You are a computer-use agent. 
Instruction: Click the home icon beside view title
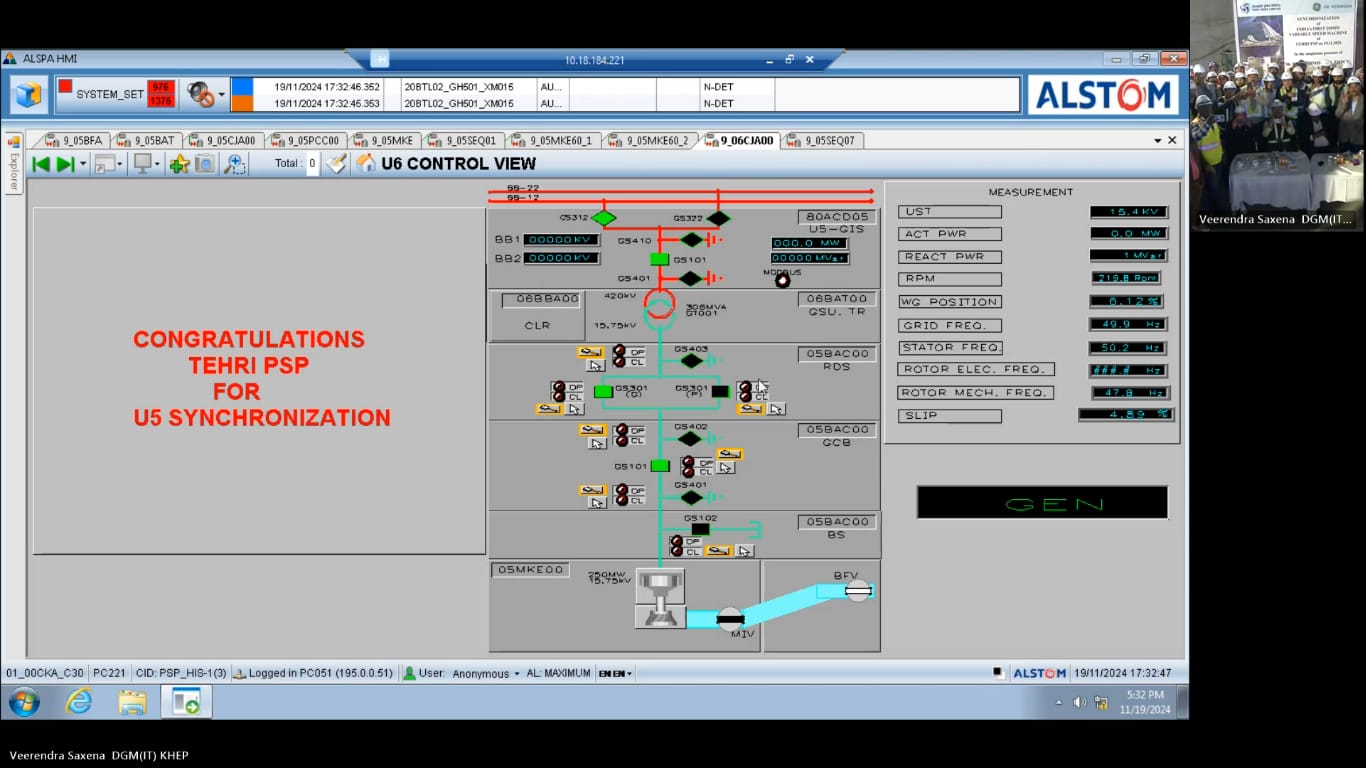[366, 164]
